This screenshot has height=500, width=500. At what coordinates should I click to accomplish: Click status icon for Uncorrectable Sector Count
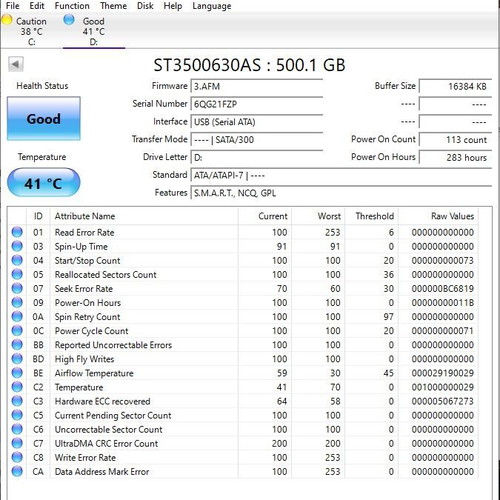tap(17, 429)
